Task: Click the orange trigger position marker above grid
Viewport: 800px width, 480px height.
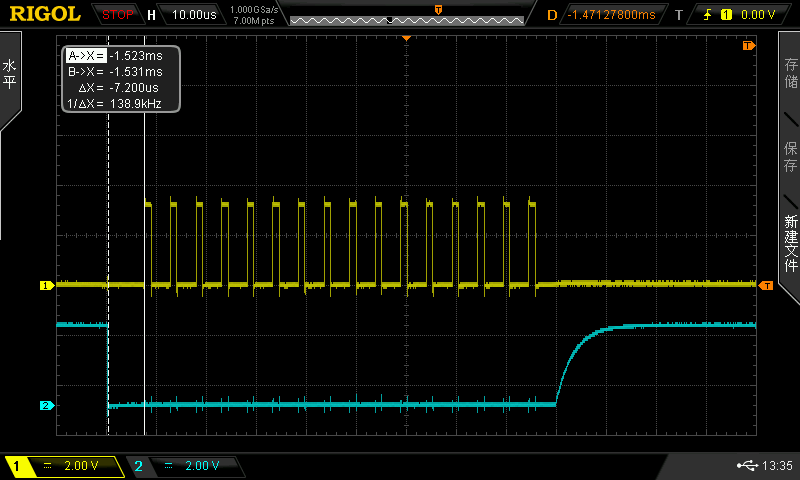Action: (406, 38)
